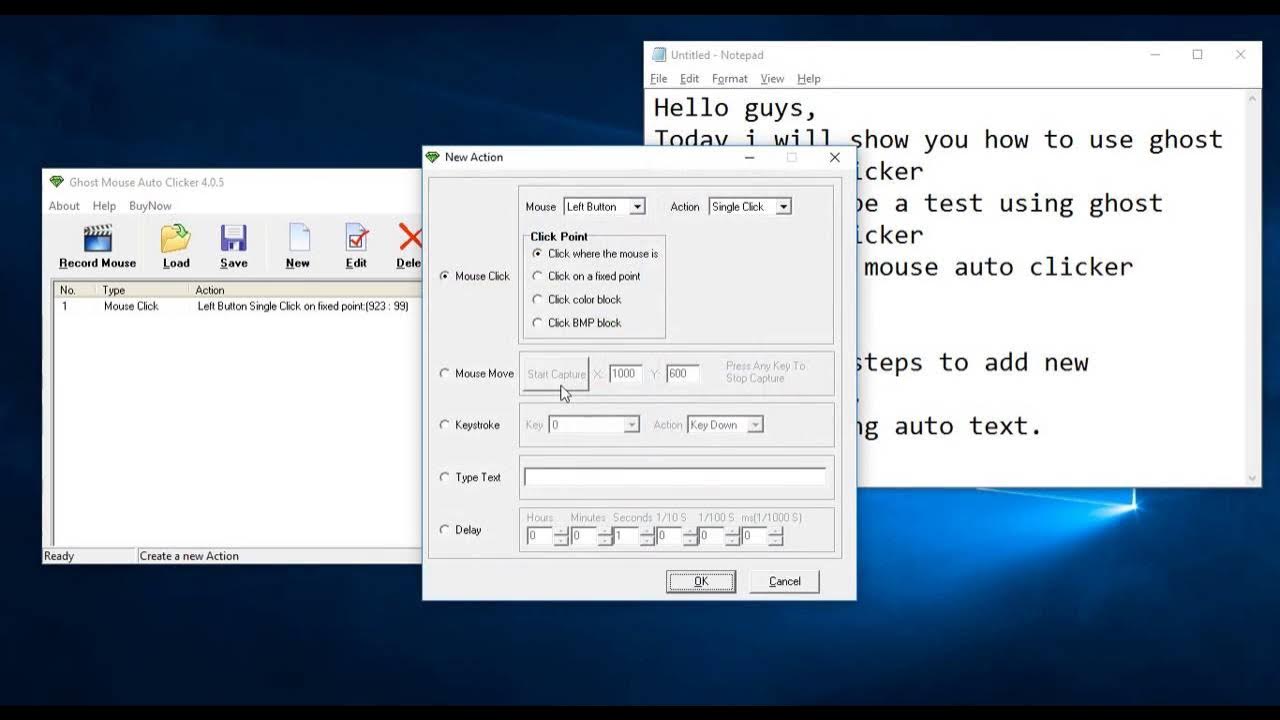Choose Click on a fixed point option

[538, 276]
